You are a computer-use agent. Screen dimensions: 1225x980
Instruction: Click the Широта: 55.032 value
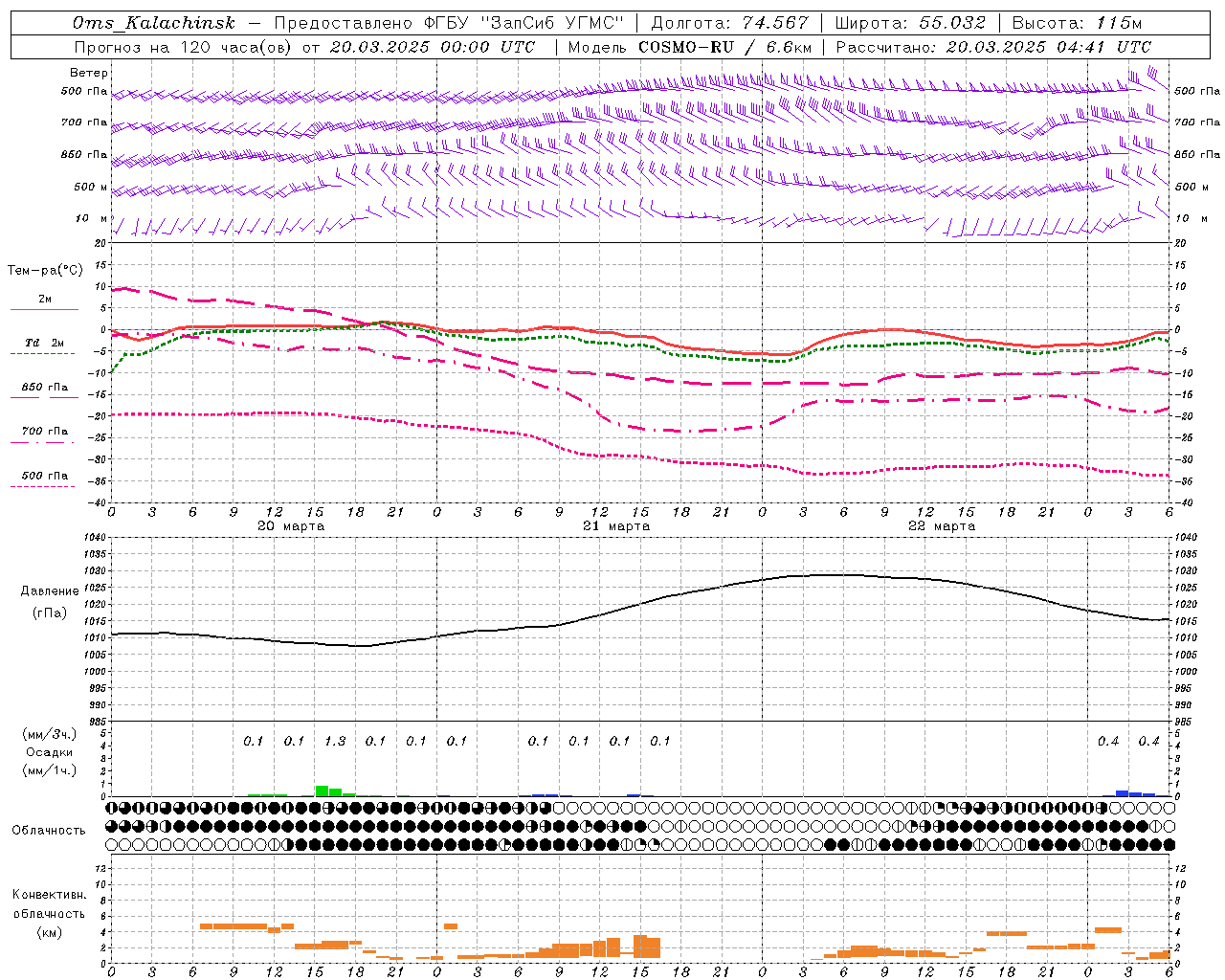pyautogui.click(x=910, y=23)
